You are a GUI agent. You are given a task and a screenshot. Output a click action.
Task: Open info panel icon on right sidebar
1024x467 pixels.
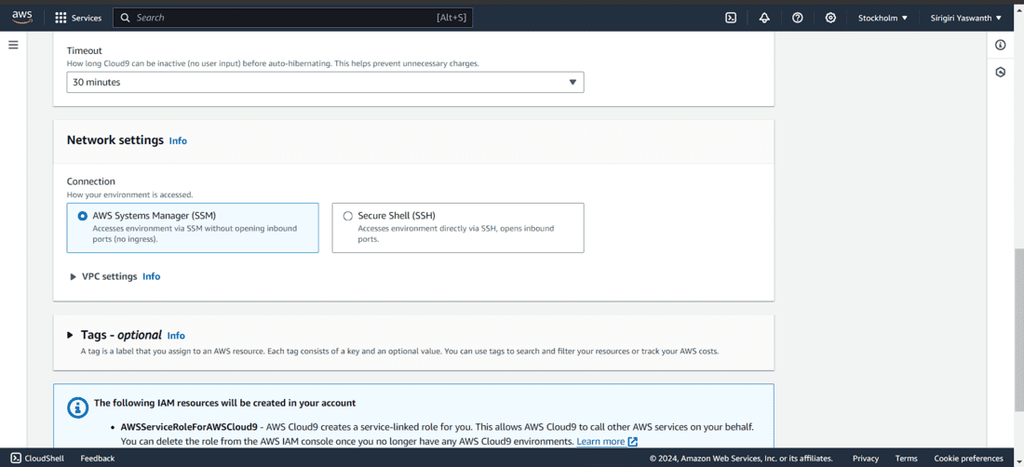(x=1000, y=44)
